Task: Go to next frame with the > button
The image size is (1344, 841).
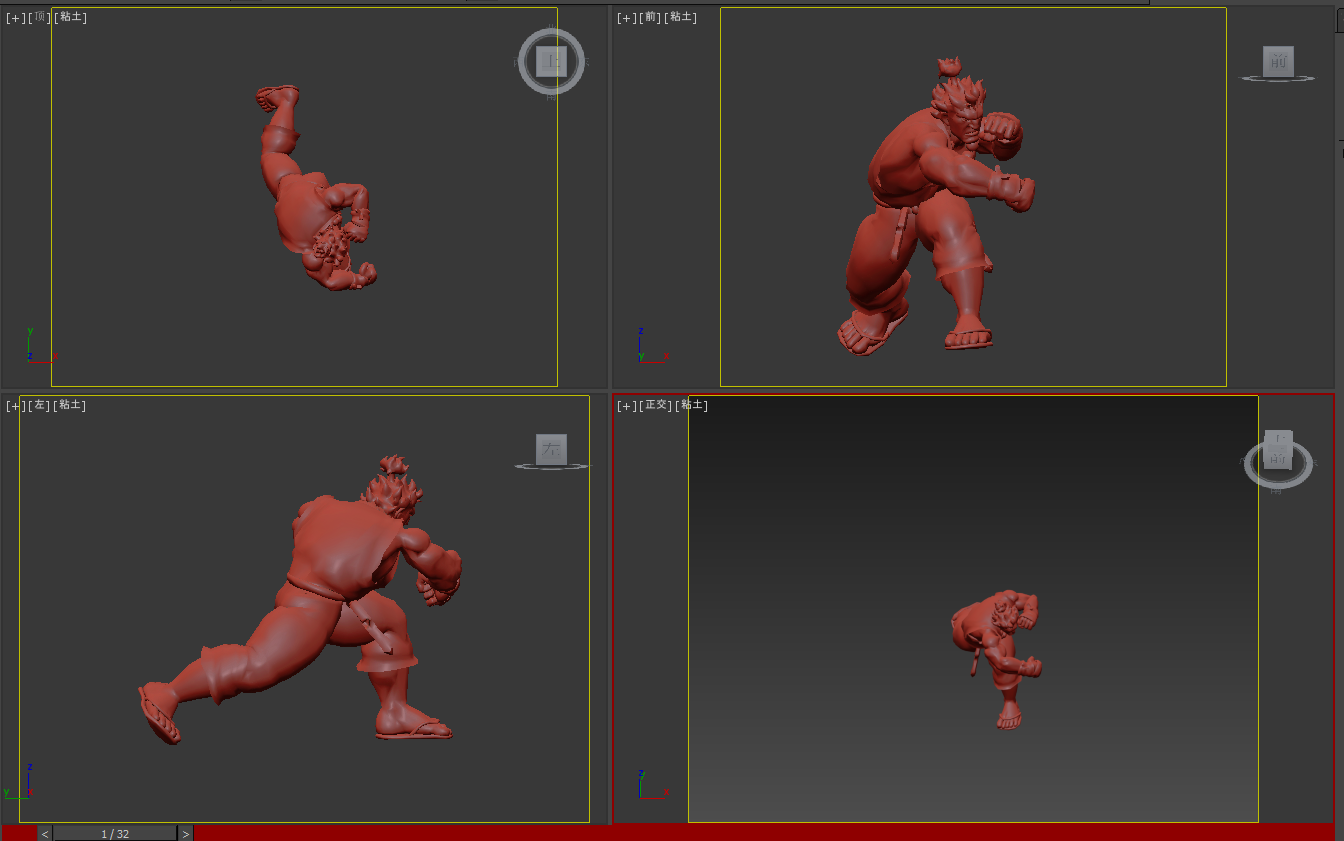Action: tap(185, 833)
